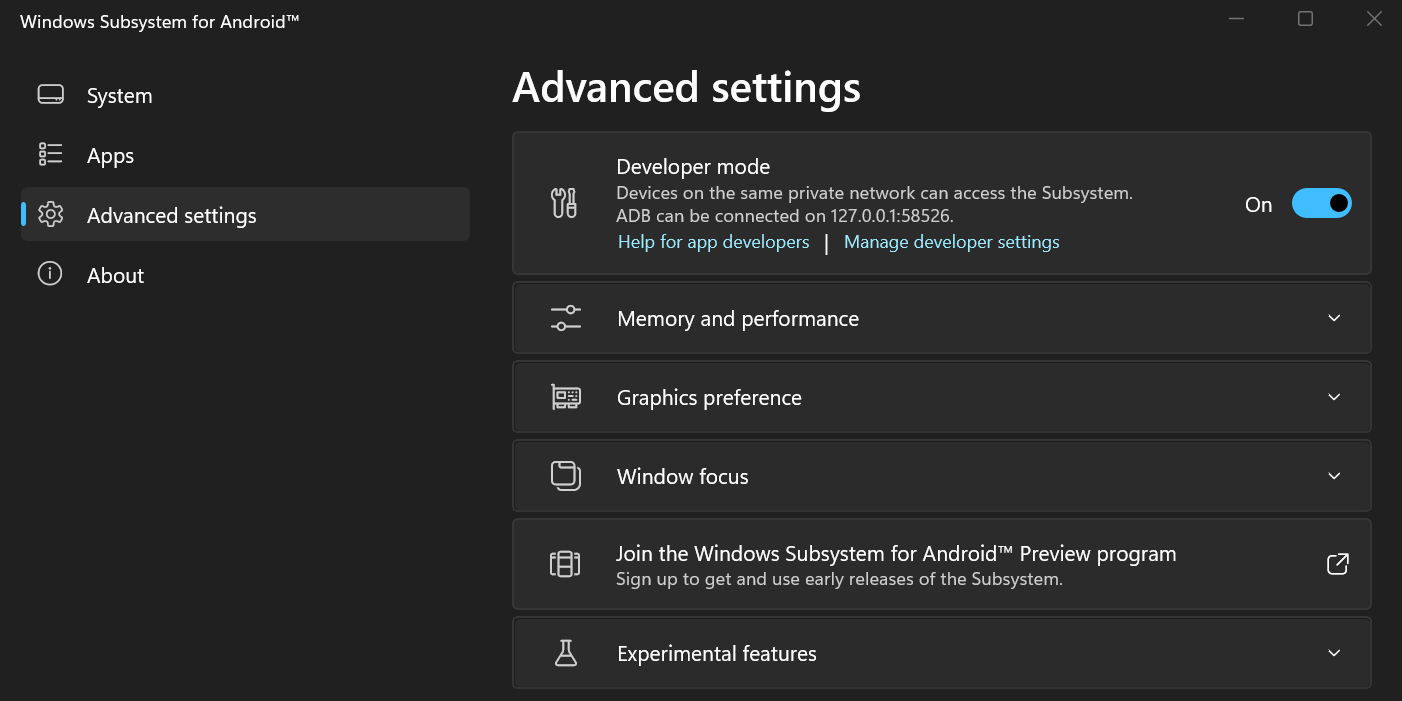Screen dimensions: 1402x701
Task: Open Join the Preview program card
Action: [941, 564]
